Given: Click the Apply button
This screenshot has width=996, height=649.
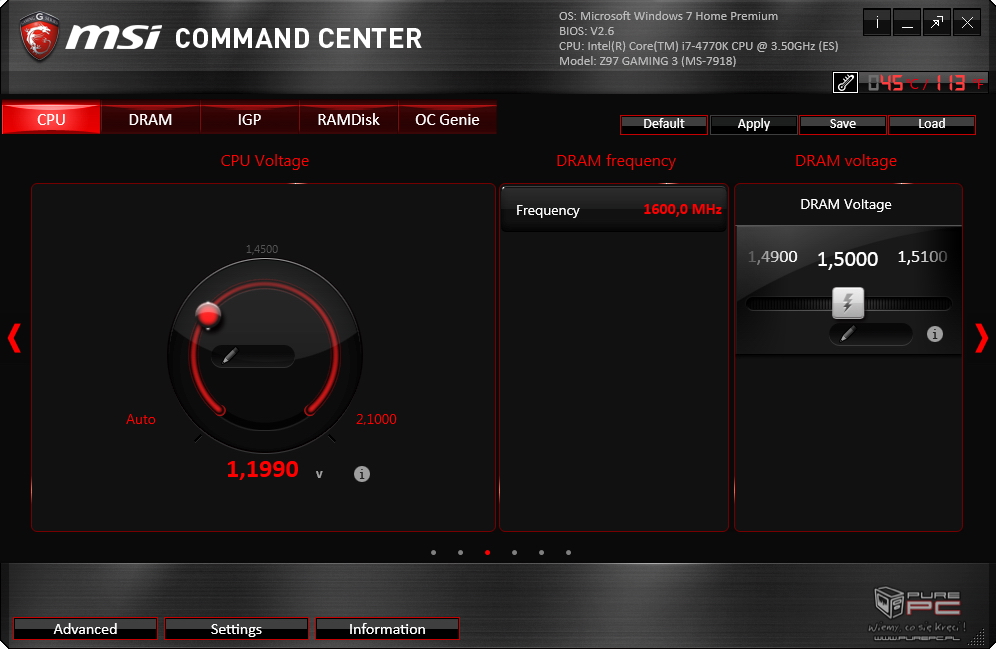Looking at the screenshot, I should [753, 124].
